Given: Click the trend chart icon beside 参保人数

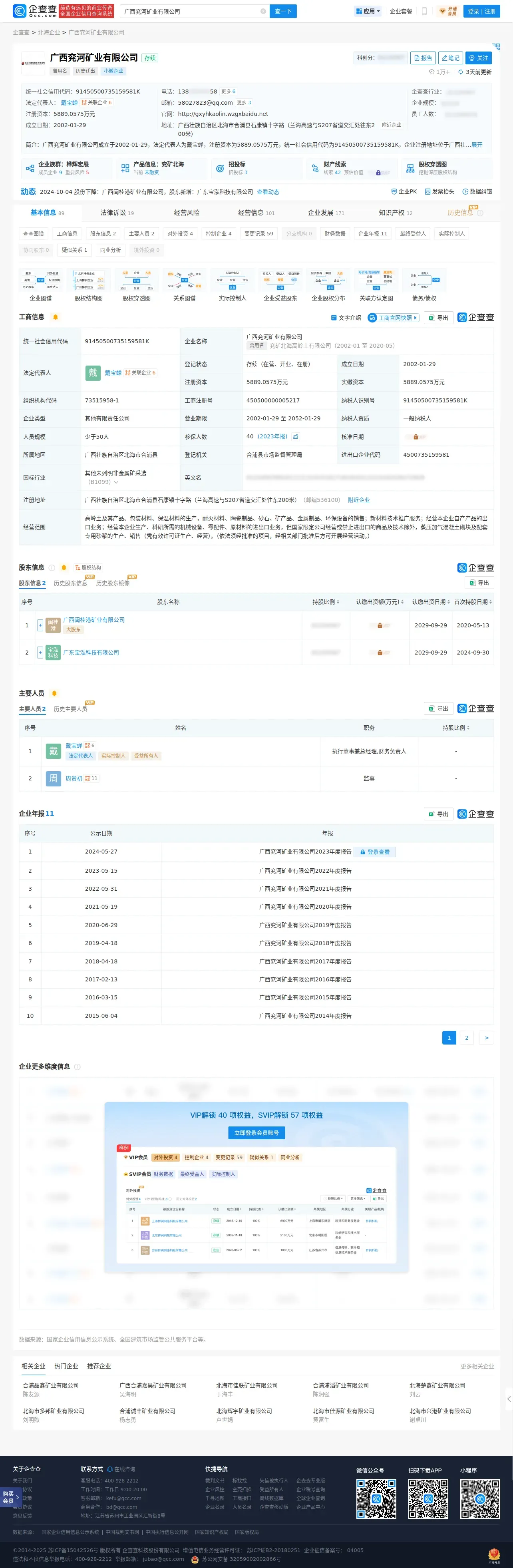Looking at the screenshot, I should coord(296,436).
